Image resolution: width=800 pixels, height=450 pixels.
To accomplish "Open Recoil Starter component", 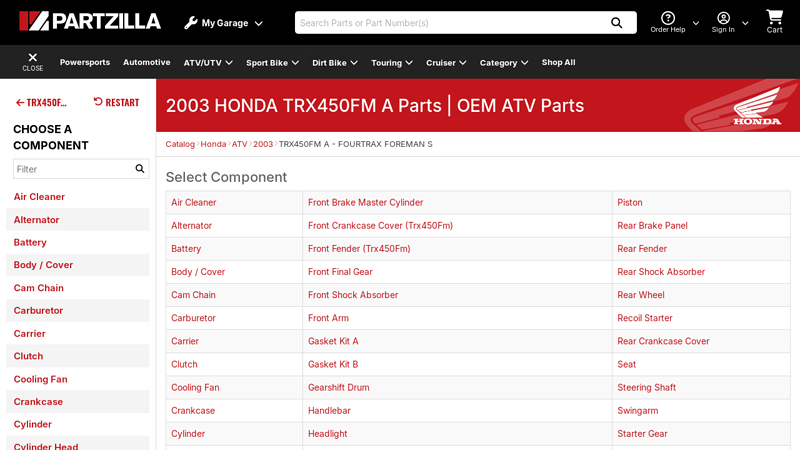I will 645,318.
